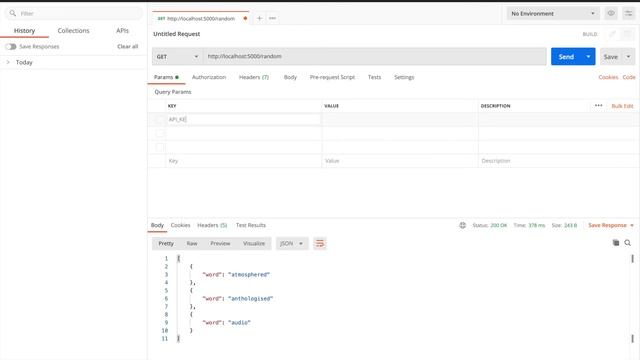Select the Test Results tab
This screenshot has width=640, height=360.
point(251,225)
